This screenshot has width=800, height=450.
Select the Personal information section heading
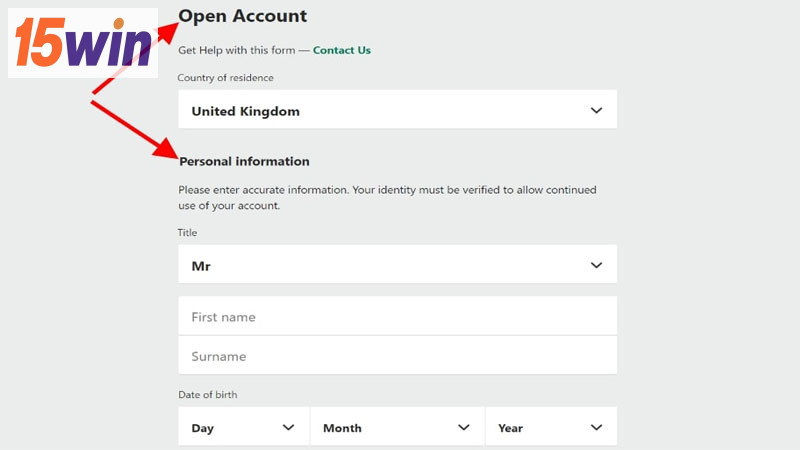click(x=244, y=161)
